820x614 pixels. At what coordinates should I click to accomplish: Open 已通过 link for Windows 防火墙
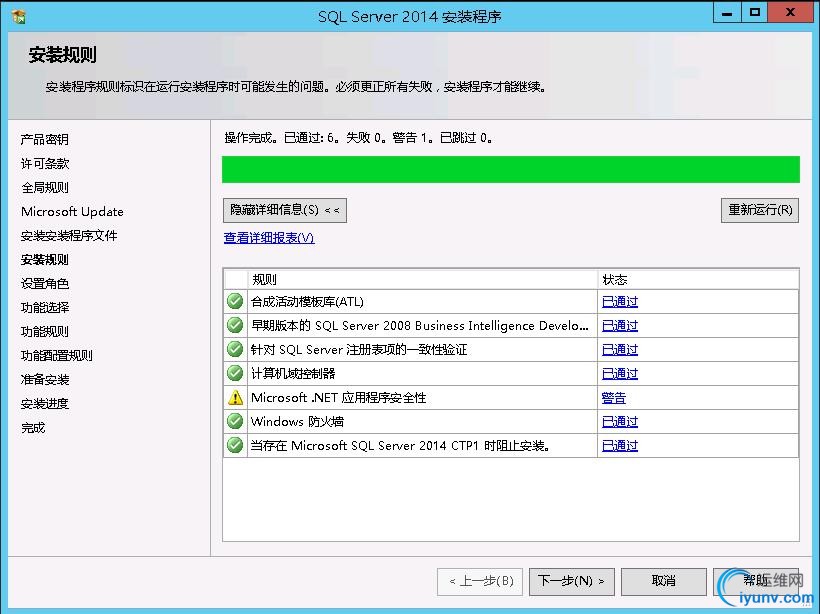point(620,422)
